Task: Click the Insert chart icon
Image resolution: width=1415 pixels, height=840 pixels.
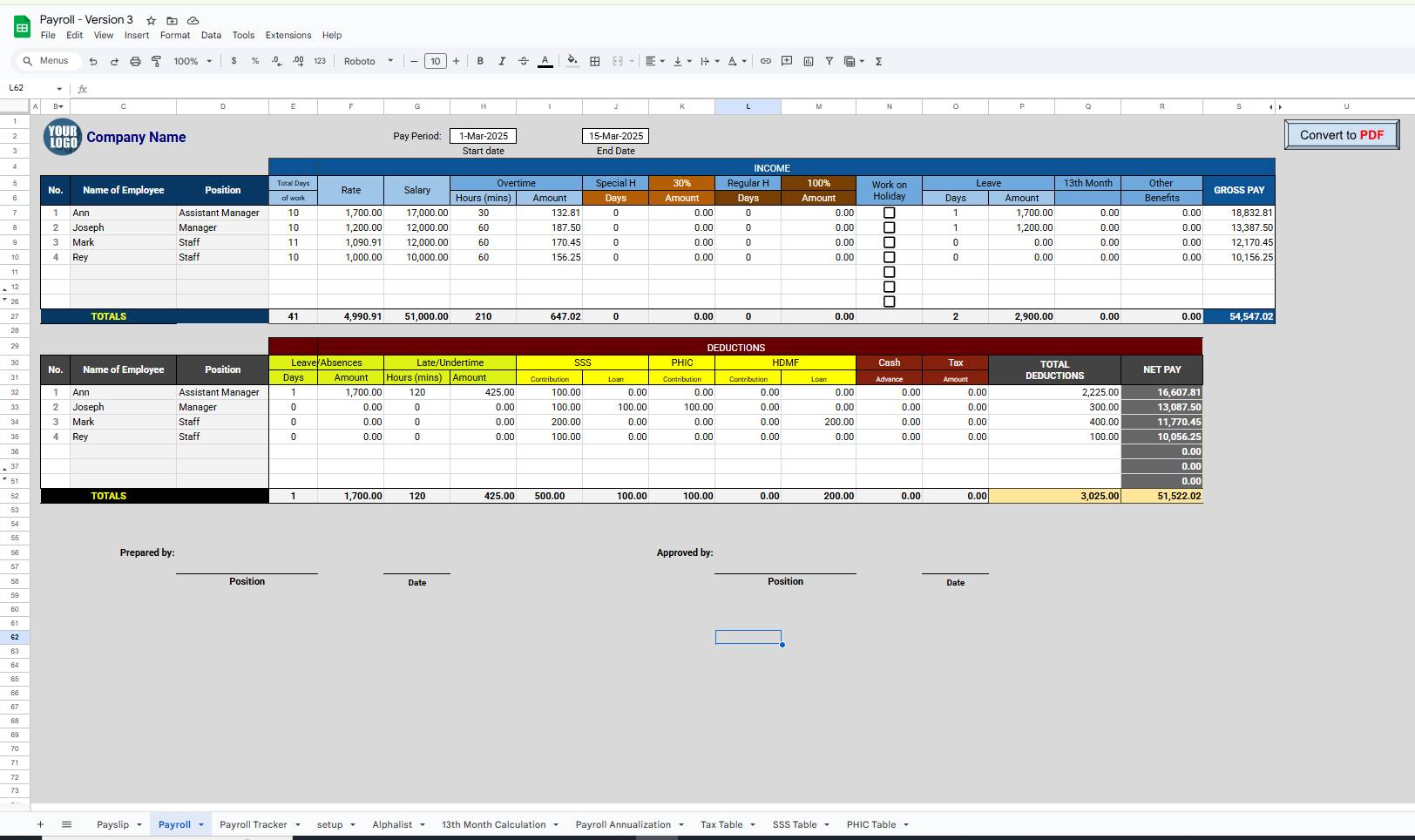Action: coord(809,61)
